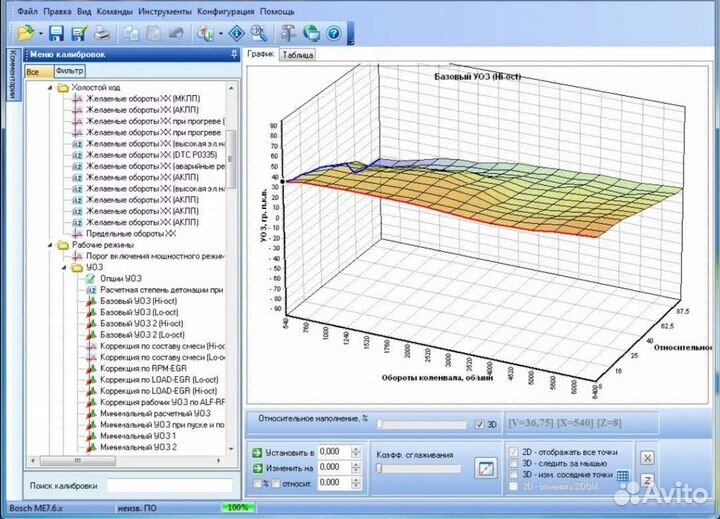The image size is (720, 519).
Task: Click the 'Коэфф. сглаживания' slider
Action: pos(418,468)
